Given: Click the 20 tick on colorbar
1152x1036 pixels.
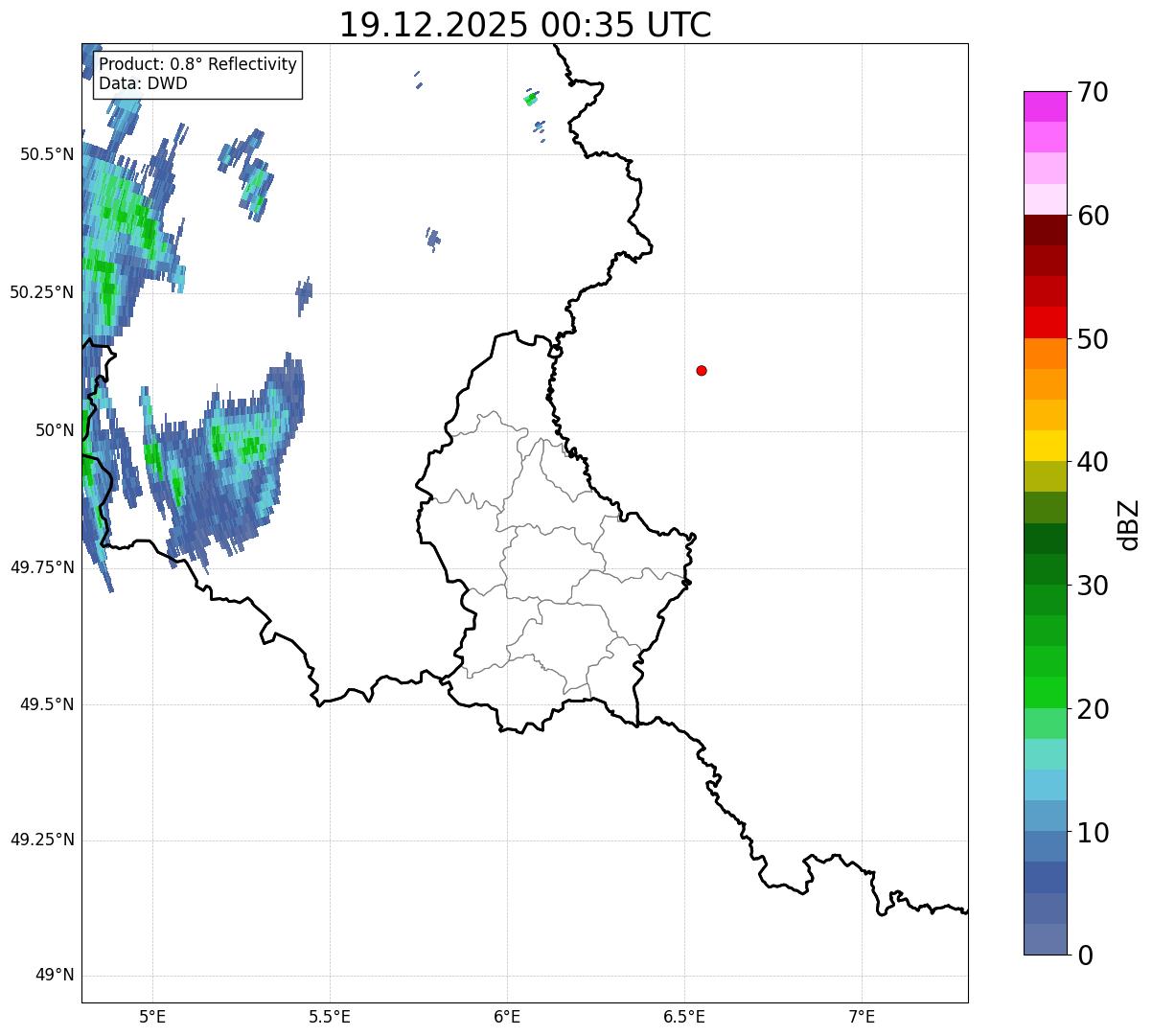Looking at the screenshot, I should [x=1093, y=709].
